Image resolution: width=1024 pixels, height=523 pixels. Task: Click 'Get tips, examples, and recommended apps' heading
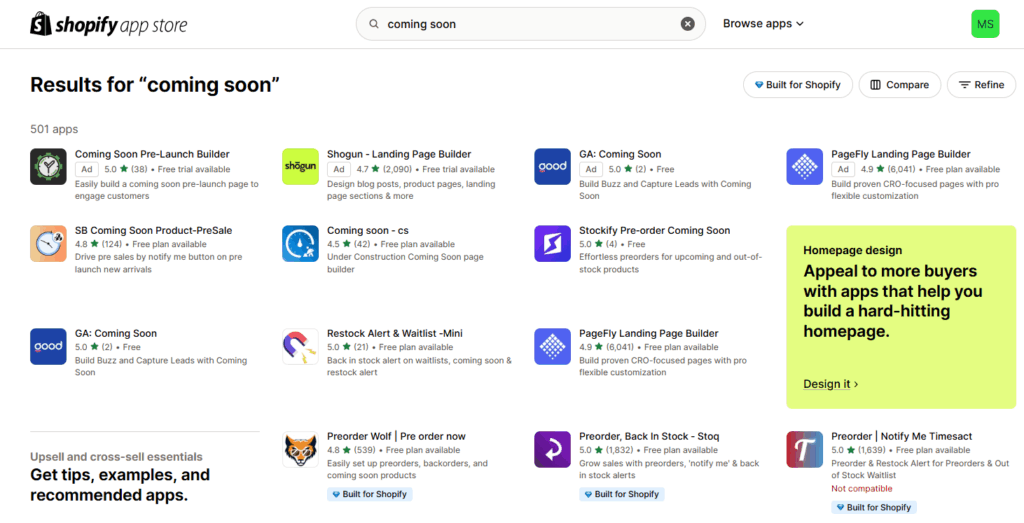coord(120,484)
